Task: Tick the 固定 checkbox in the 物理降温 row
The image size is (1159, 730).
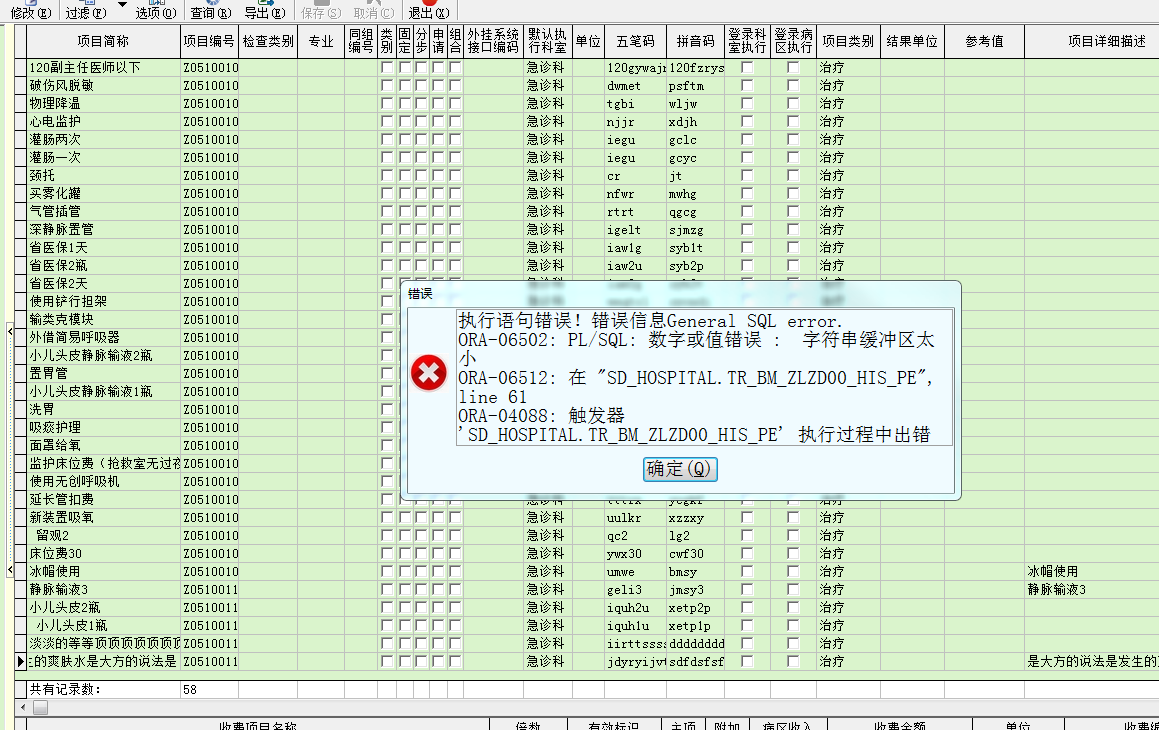Action: [404, 103]
